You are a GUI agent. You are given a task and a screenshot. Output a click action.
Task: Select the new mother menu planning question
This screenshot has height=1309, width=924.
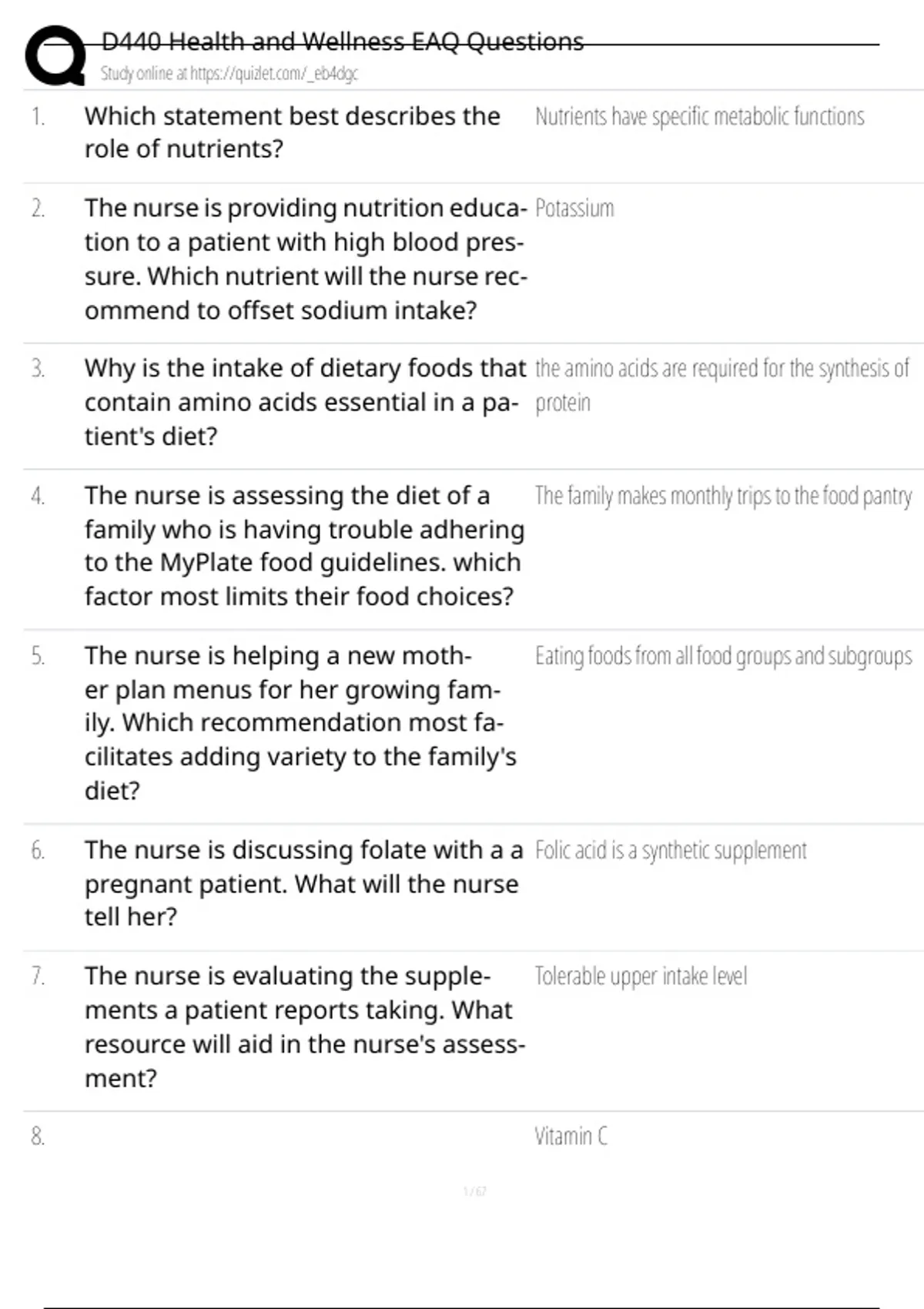tap(300, 722)
